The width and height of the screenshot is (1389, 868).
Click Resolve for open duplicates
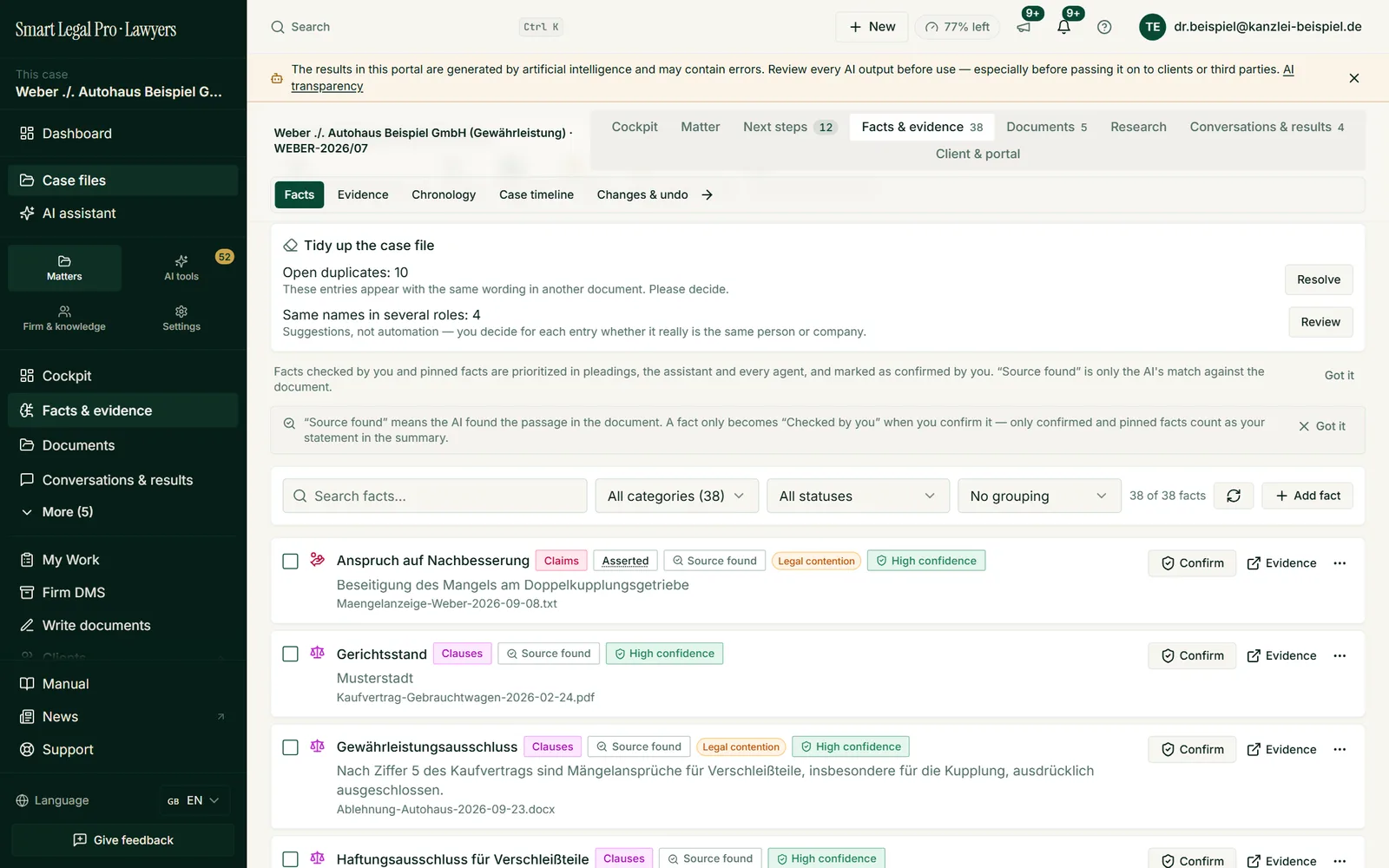(1319, 279)
